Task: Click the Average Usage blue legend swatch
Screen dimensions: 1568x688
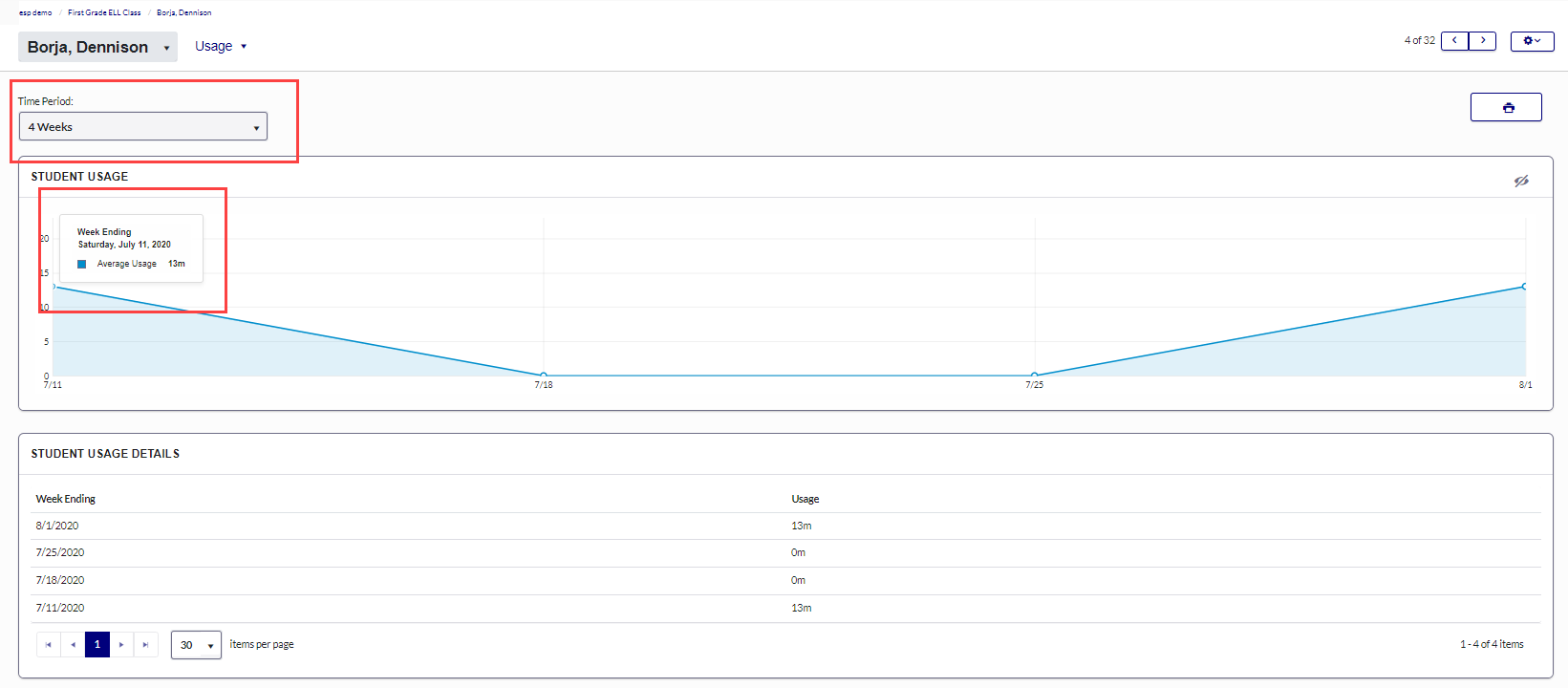Action: pyautogui.click(x=82, y=264)
